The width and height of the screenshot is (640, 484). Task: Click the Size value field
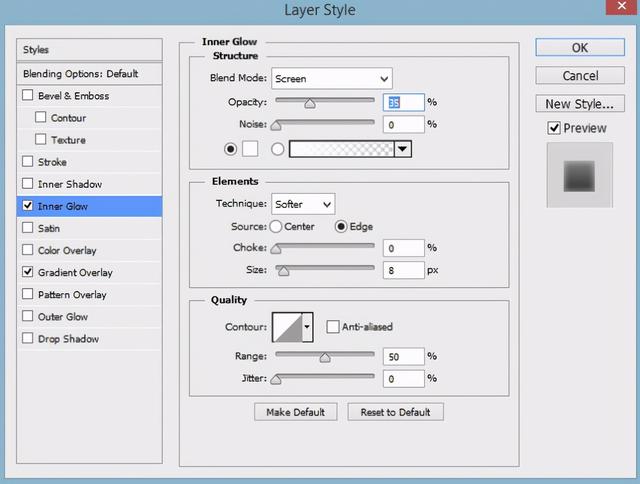pyautogui.click(x=404, y=270)
